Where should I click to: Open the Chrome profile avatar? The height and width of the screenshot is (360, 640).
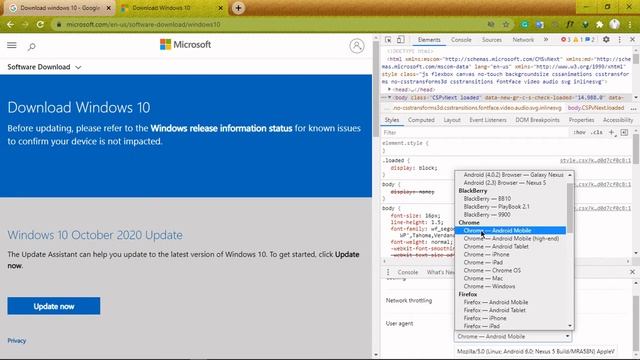[615, 24]
